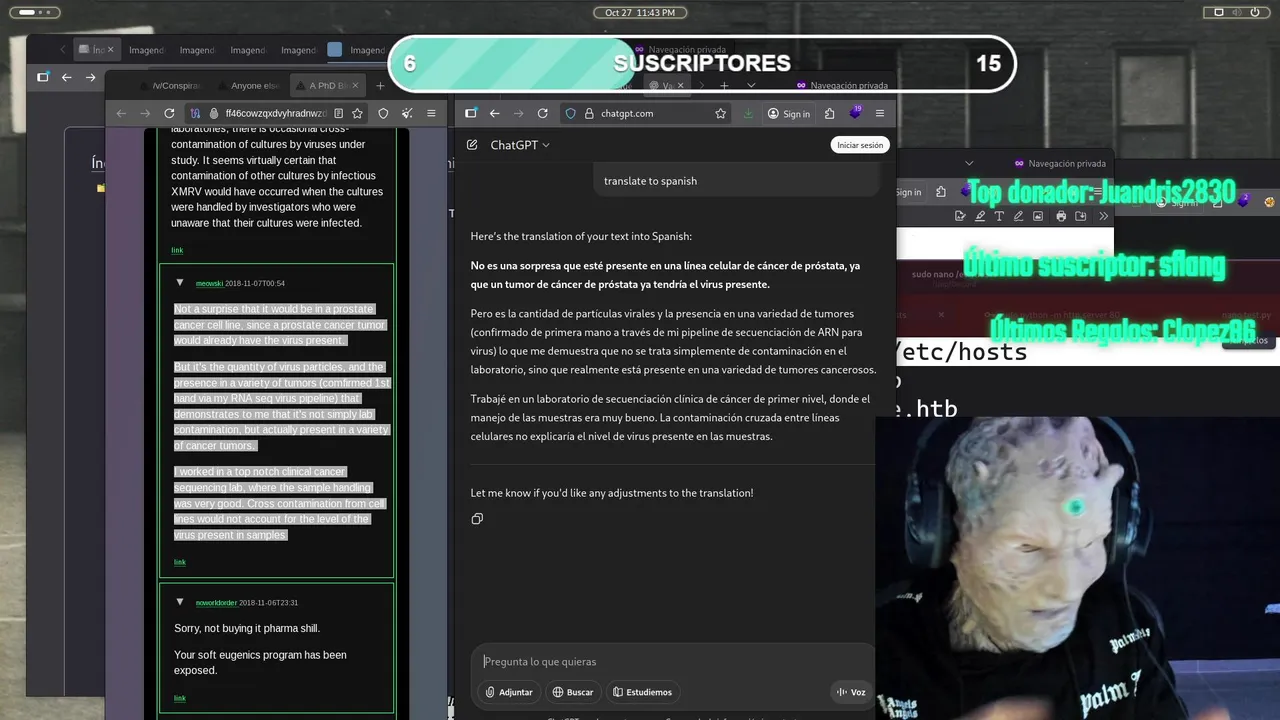This screenshot has width=1280, height=720.
Task: Focus the forum onion address bar
Action: [x=275, y=113]
